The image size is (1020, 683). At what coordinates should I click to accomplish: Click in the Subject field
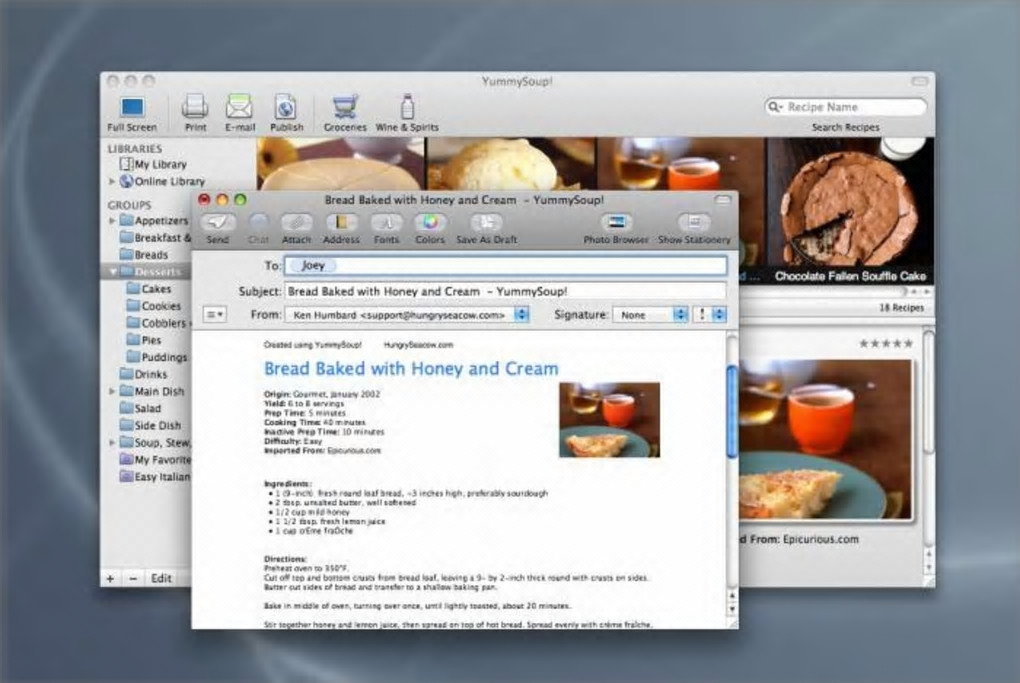click(505, 291)
